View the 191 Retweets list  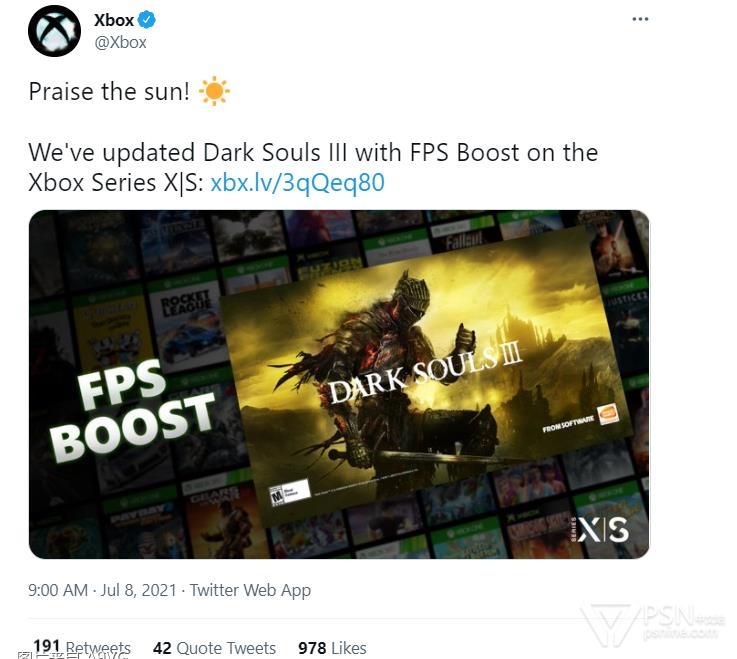[x=82, y=647]
